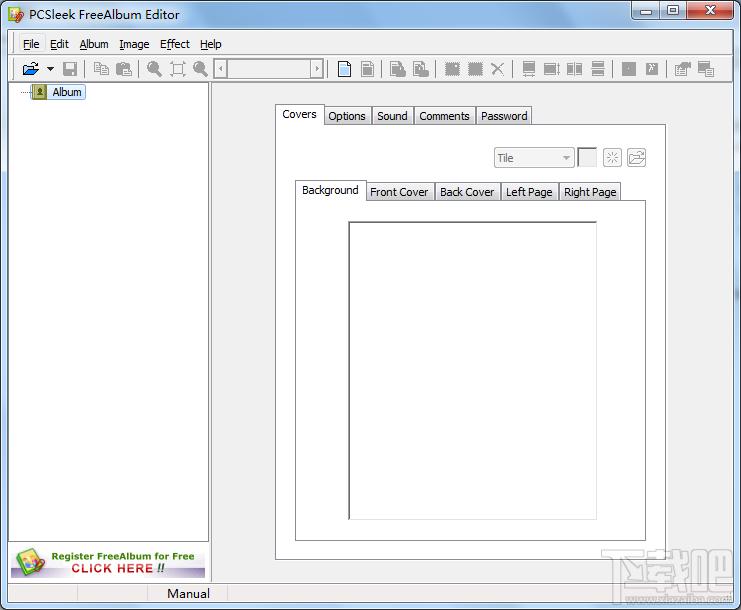This screenshot has height=610, width=741.
Task: Click the zoom slider track in toolbar
Action: (268, 69)
